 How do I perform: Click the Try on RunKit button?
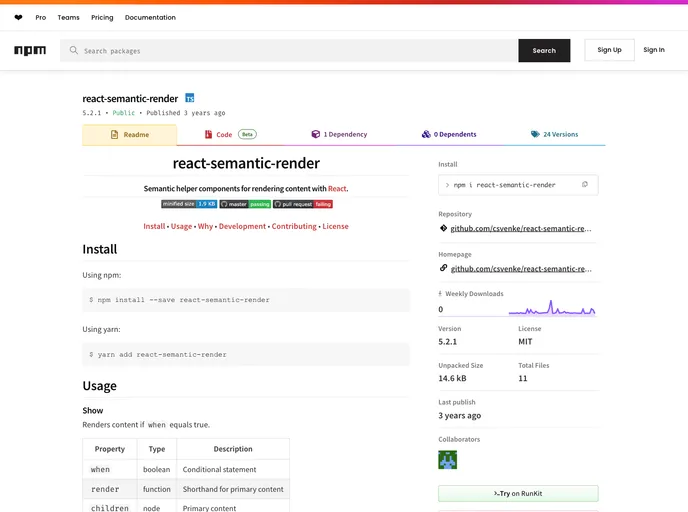(x=518, y=494)
